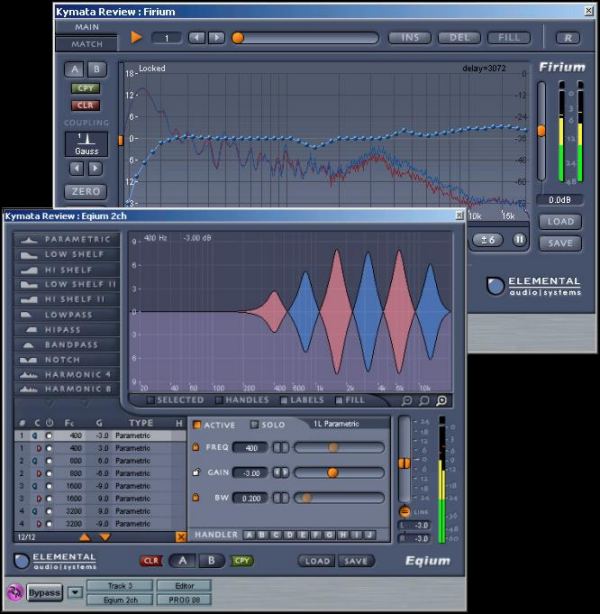Enable the SELECTED display checkbox
The height and width of the screenshot is (614, 600).
[x=150, y=400]
